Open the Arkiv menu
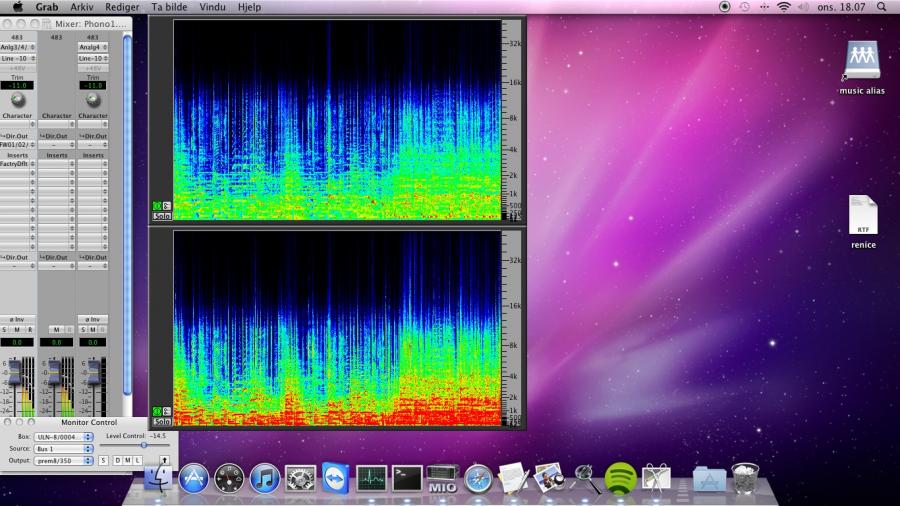The width and height of the screenshot is (900, 506). pos(82,7)
